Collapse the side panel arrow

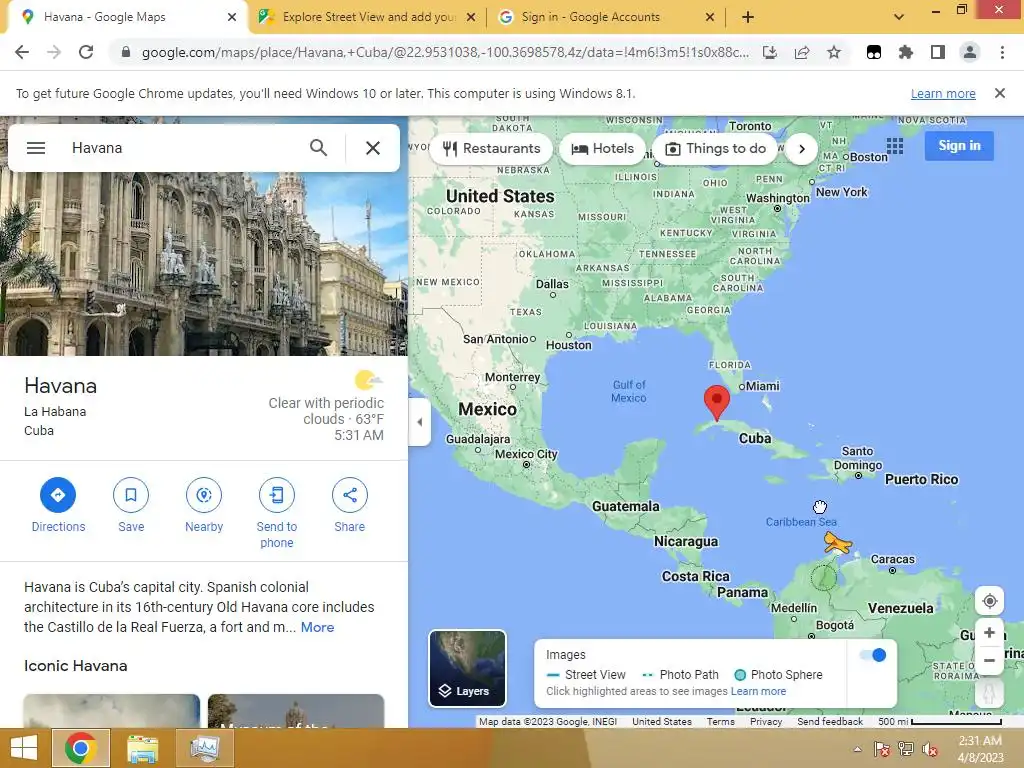[419, 422]
